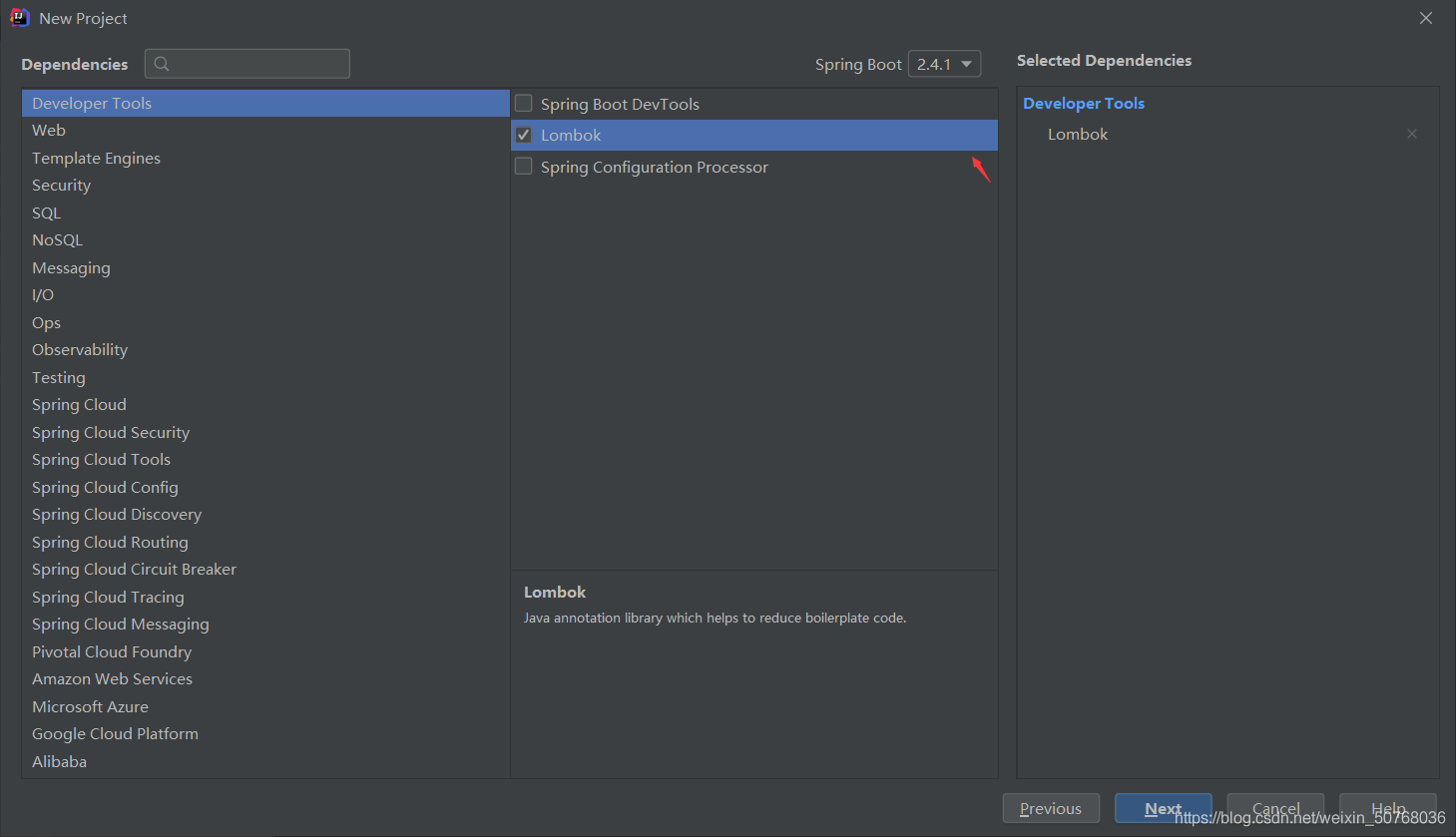
Task: Enable Spring Boot DevTools checkbox
Action: tap(523, 103)
